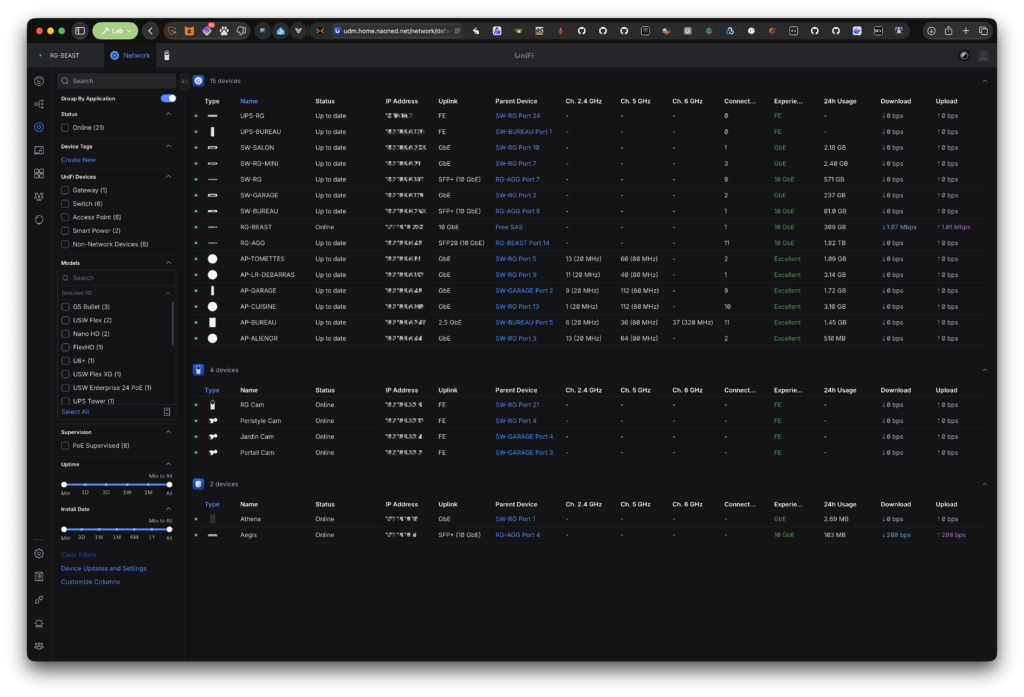Click the tab overview icon in browser
Viewport: 1024px width, 697px height.
(983, 31)
